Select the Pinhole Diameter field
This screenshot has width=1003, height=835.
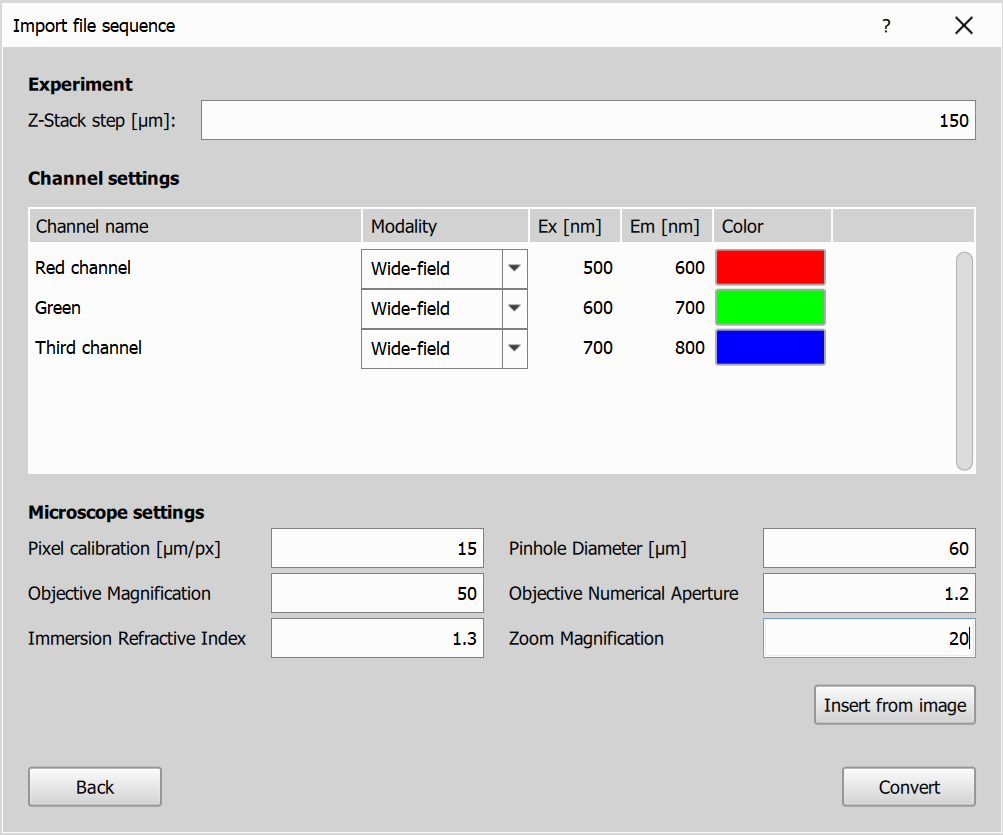[868, 548]
